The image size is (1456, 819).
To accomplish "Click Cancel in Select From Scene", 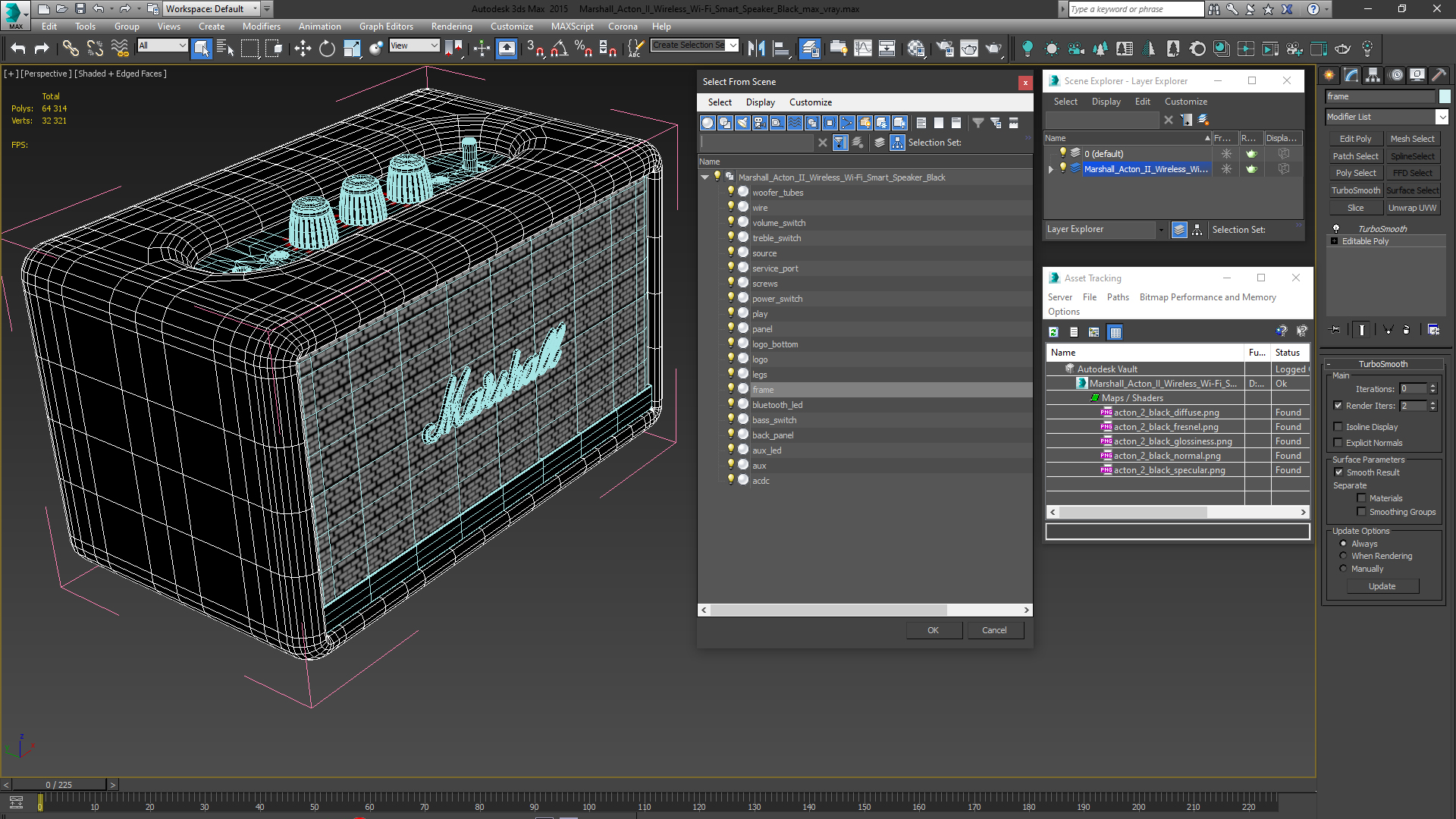I will point(994,630).
